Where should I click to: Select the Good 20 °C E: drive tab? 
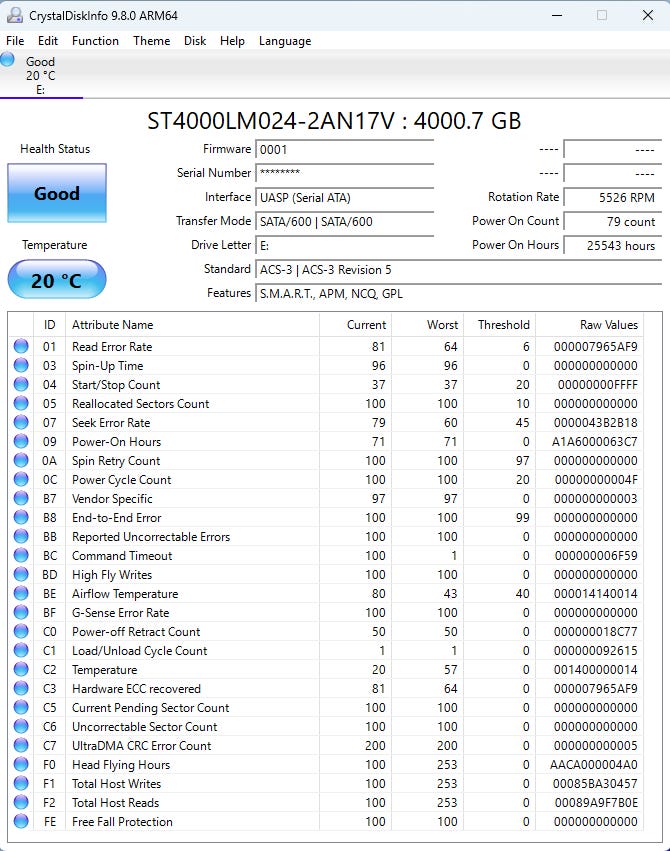40,75
